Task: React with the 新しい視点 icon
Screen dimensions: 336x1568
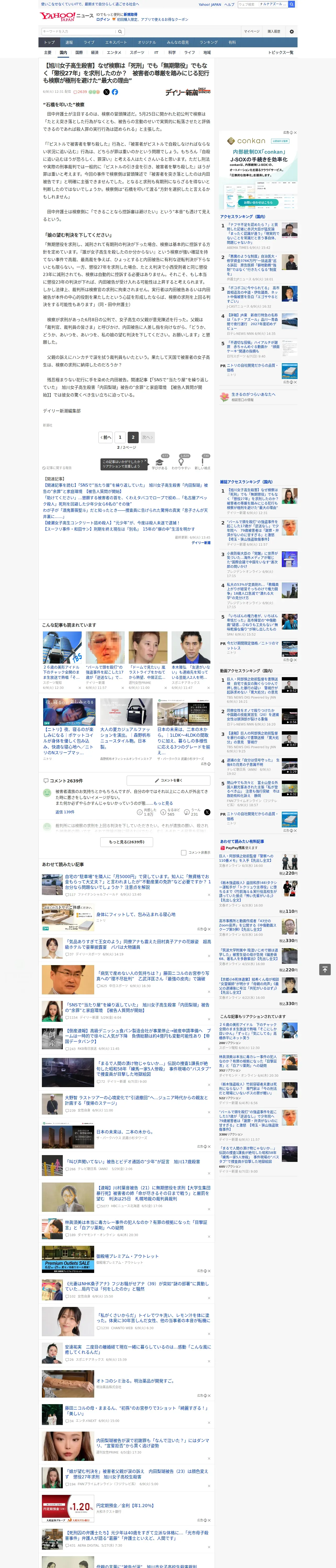Action: click(203, 463)
